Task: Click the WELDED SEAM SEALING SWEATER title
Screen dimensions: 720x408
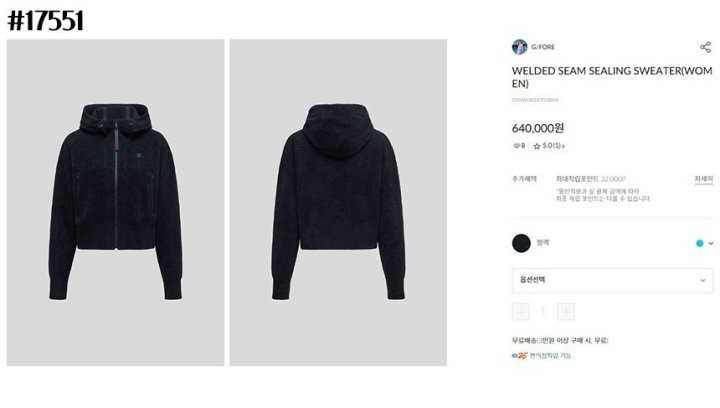Action: (612, 77)
